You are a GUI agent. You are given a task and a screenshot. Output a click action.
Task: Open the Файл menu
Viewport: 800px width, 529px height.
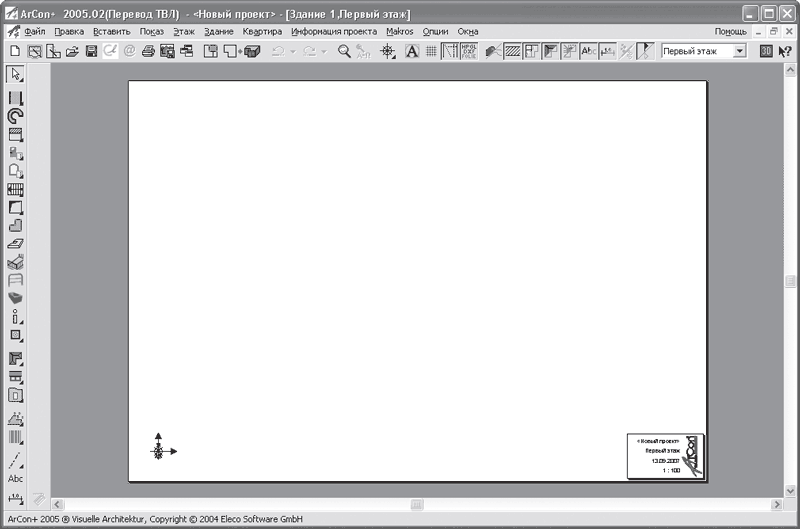coord(35,31)
